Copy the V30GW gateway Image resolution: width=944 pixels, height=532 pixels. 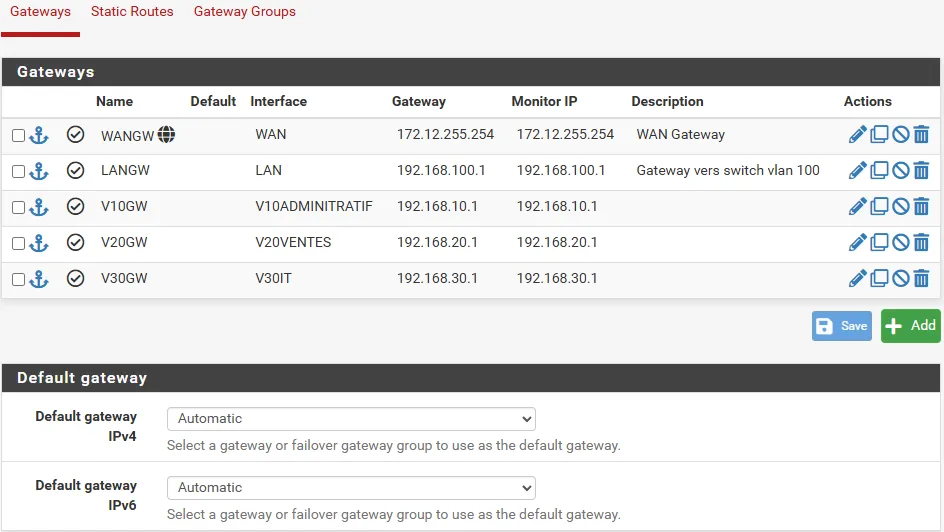click(879, 279)
